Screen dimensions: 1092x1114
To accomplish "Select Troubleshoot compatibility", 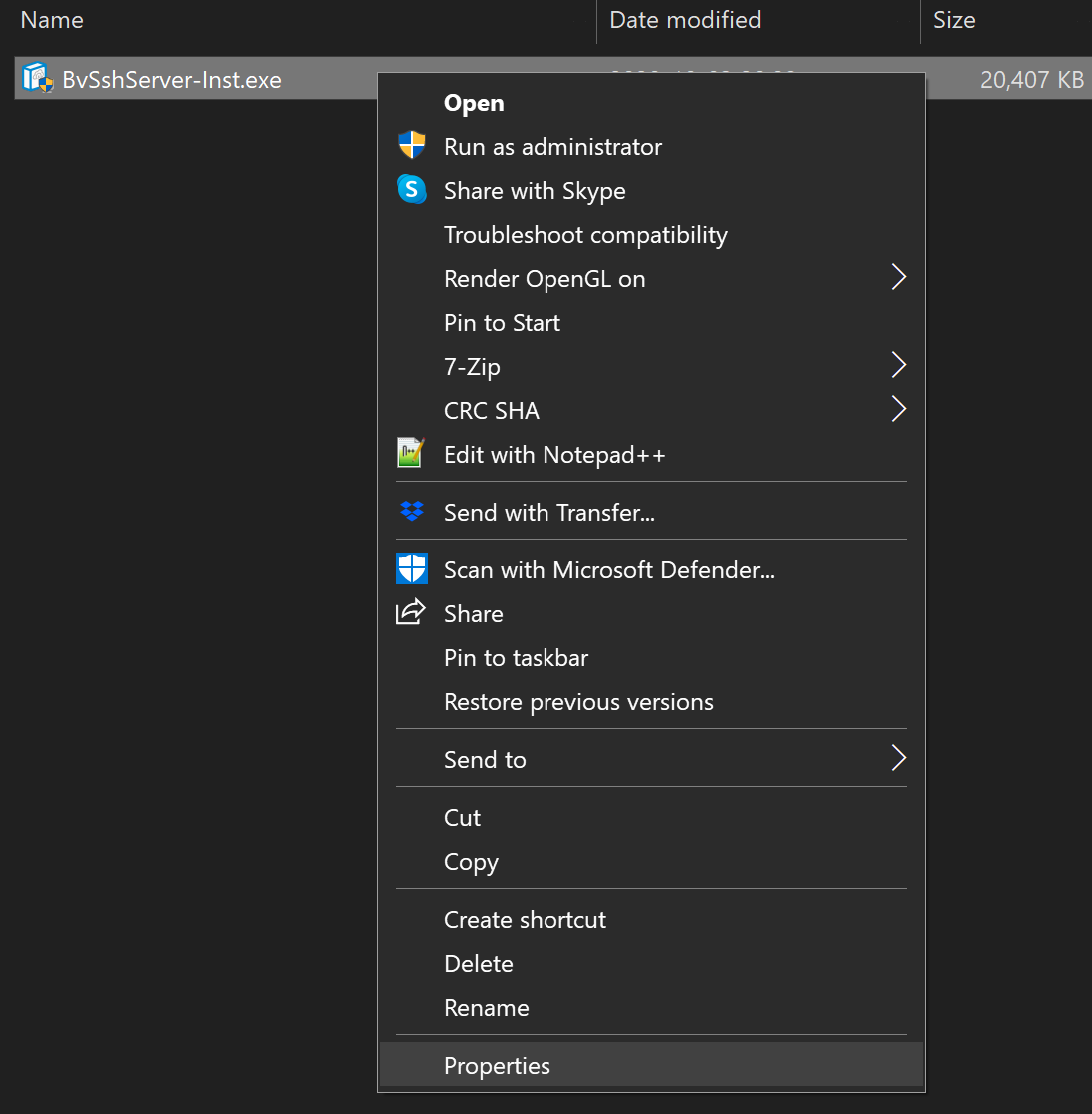I will point(585,234).
